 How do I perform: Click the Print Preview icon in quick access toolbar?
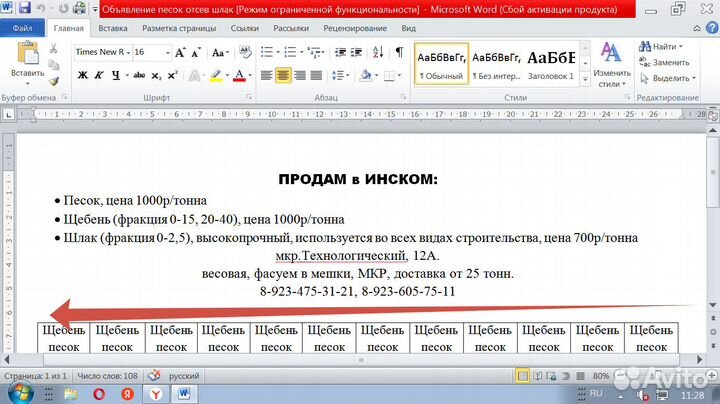click(x=79, y=8)
